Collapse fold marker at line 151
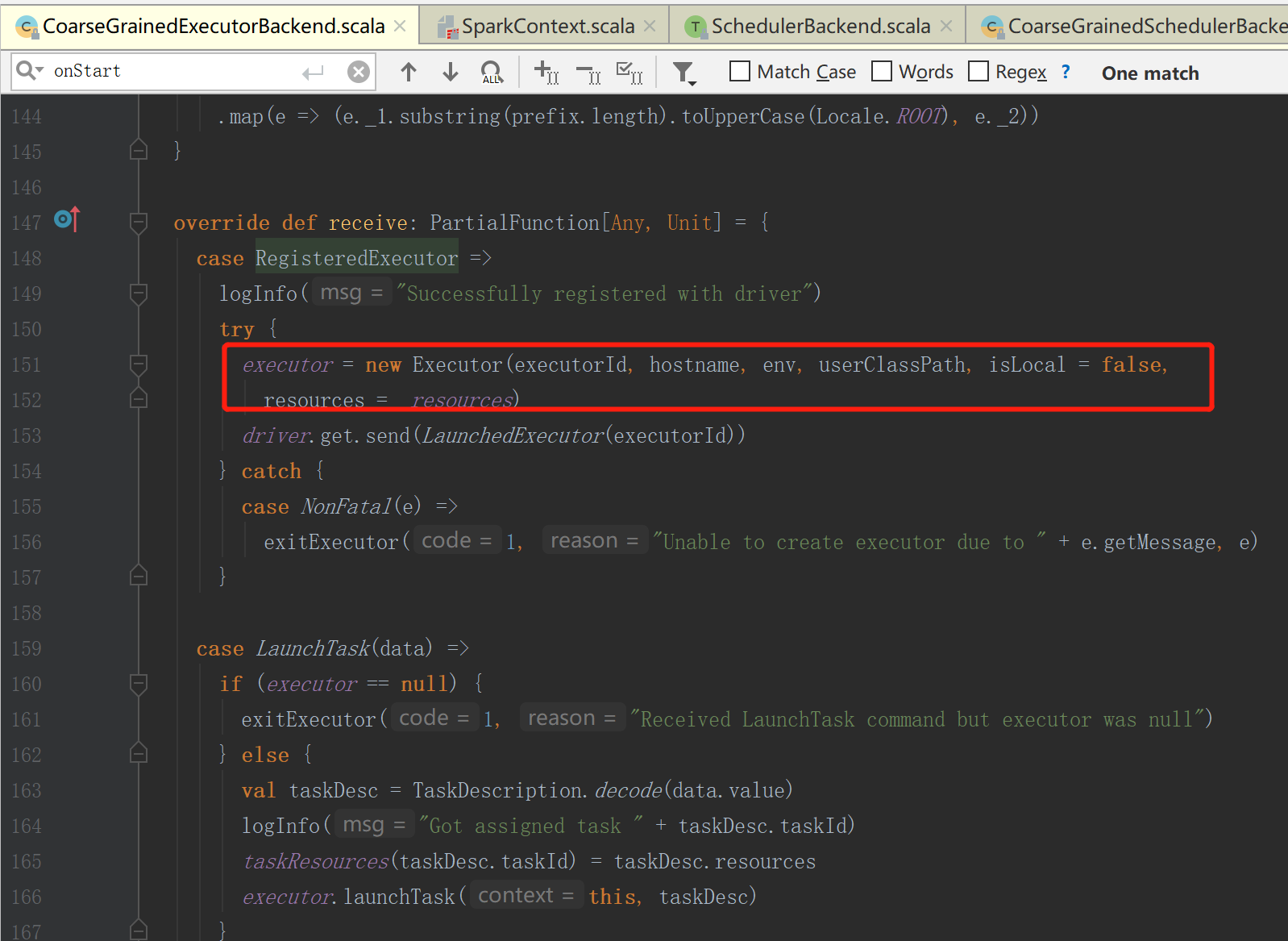Viewport: 1288px width, 941px height. [x=139, y=364]
